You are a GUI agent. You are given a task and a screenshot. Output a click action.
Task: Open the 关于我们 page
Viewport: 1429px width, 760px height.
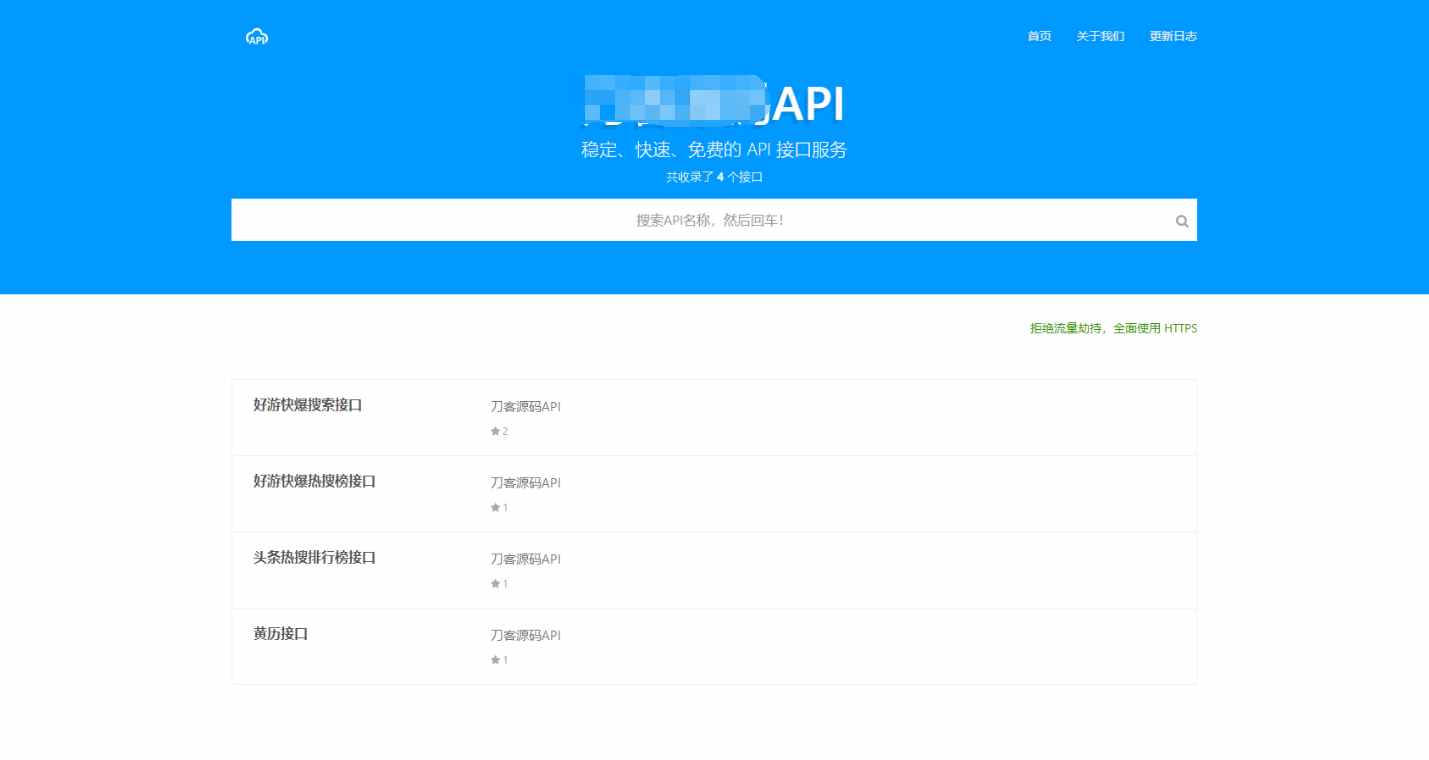pyautogui.click(x=1100, y=36)
